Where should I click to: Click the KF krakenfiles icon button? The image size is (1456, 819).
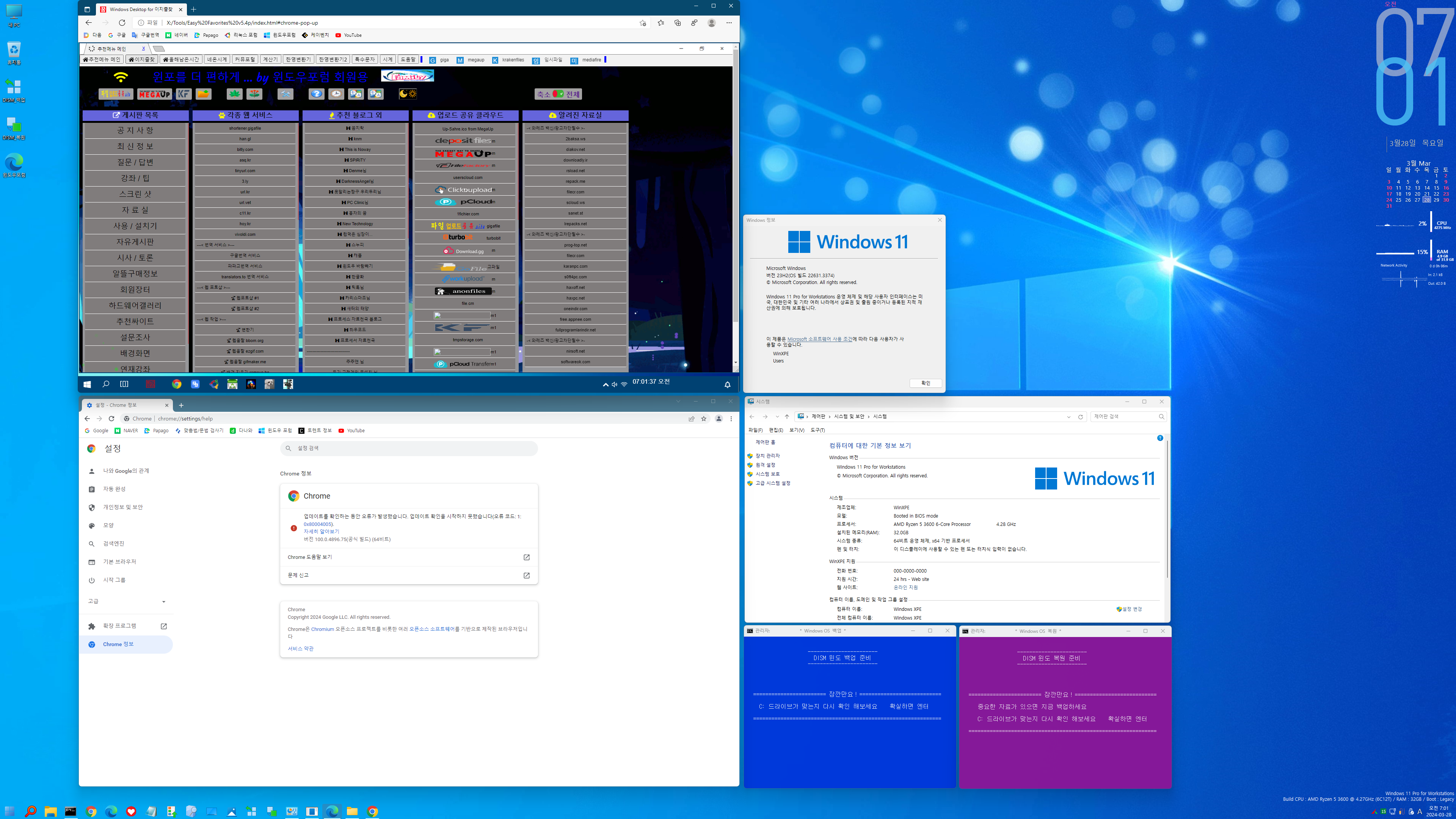click(x=184, y=94)
